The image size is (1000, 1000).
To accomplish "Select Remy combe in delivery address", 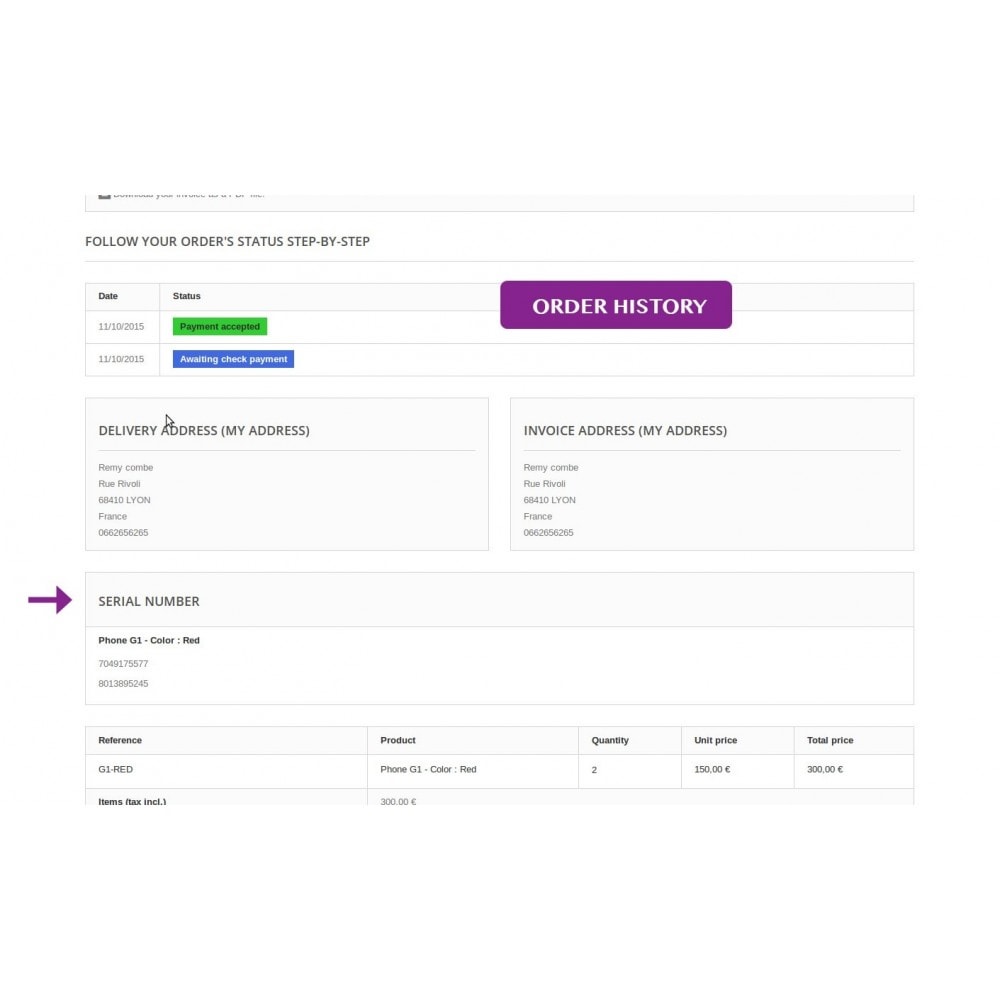I will point(126,467).
